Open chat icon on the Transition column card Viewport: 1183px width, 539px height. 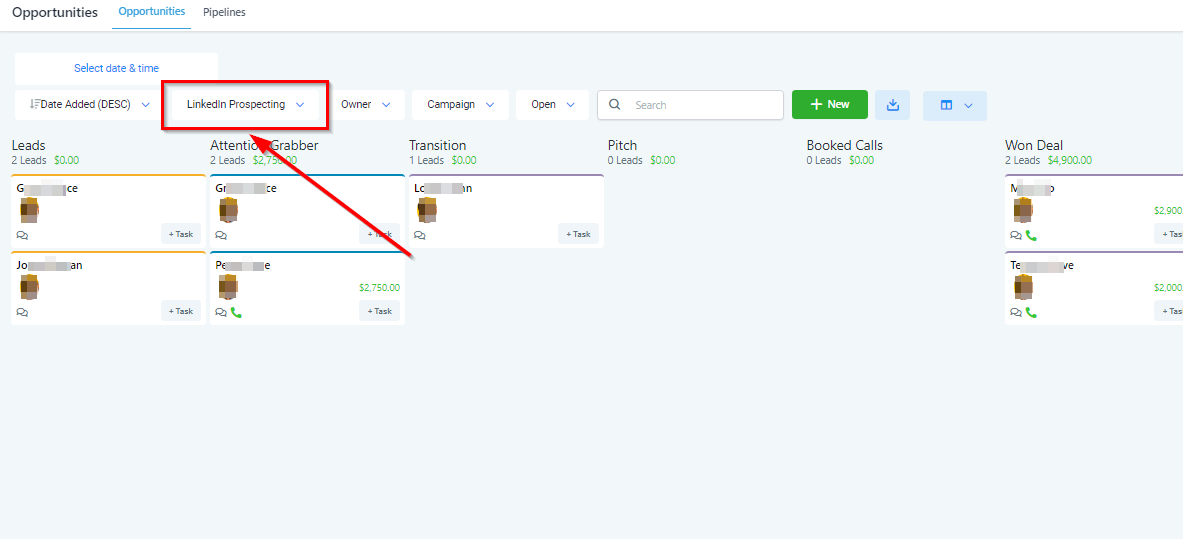click(x=419, y=235)
